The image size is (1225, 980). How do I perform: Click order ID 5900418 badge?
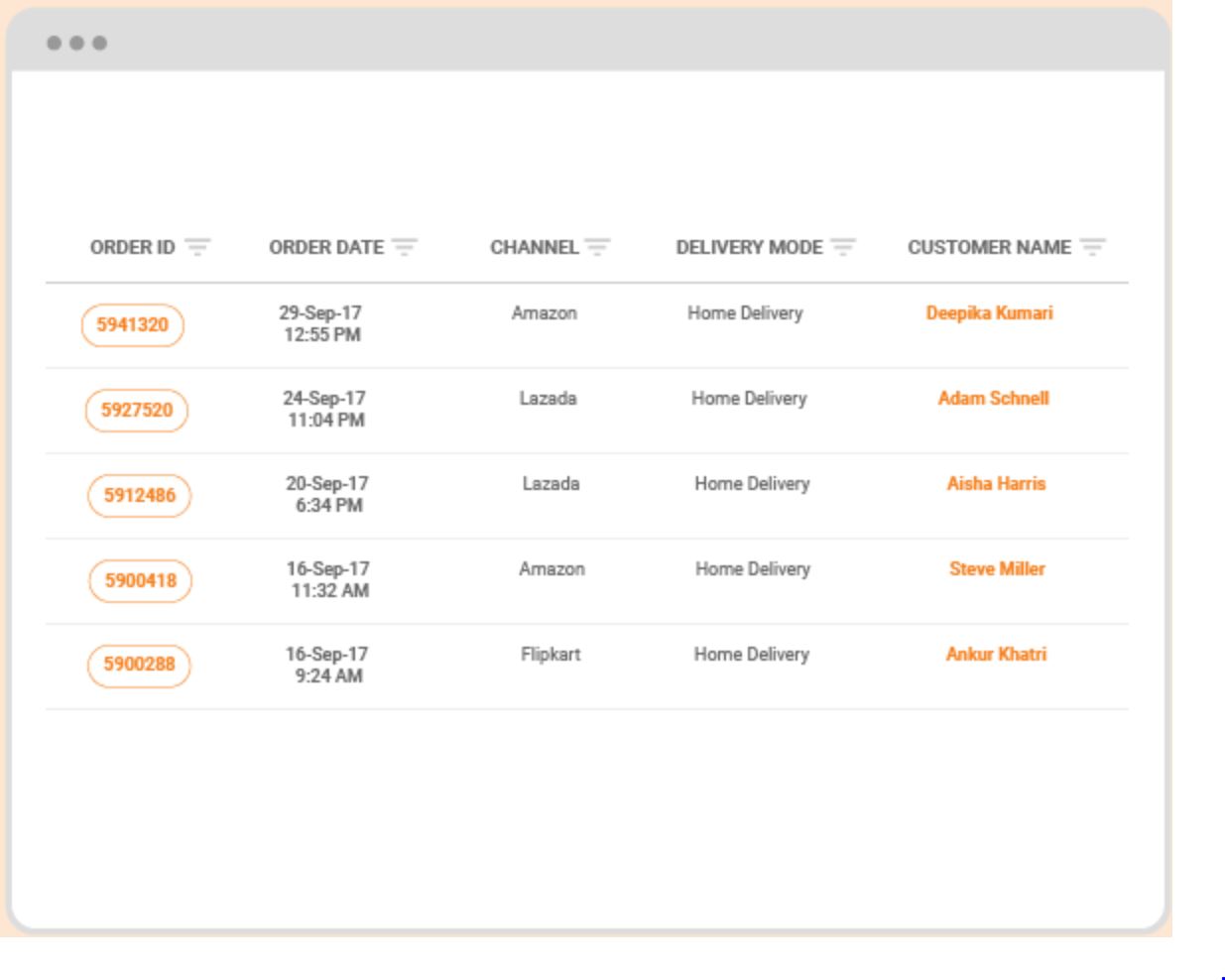coord(140,581)
